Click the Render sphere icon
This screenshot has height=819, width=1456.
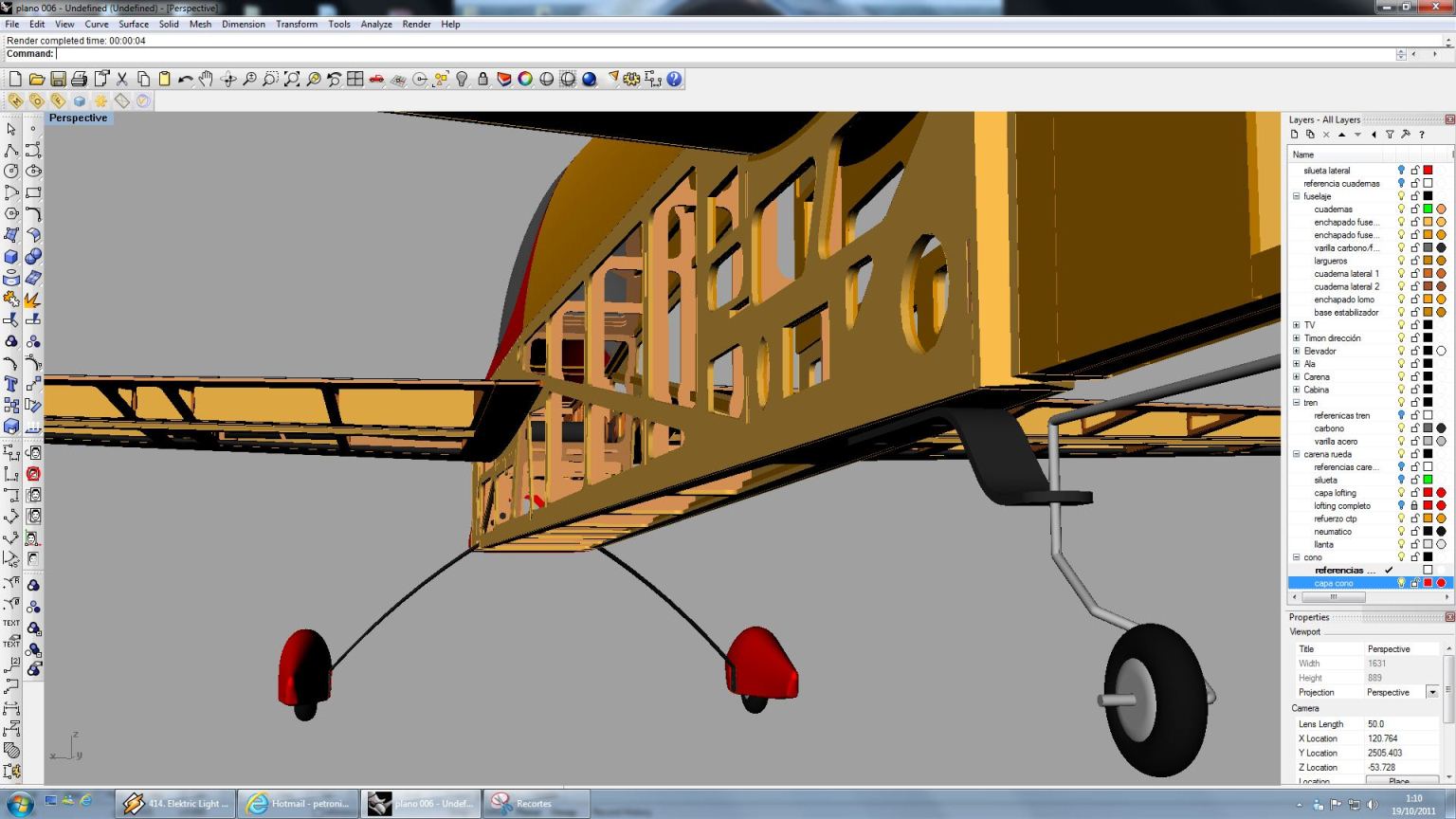coord(590,80)
